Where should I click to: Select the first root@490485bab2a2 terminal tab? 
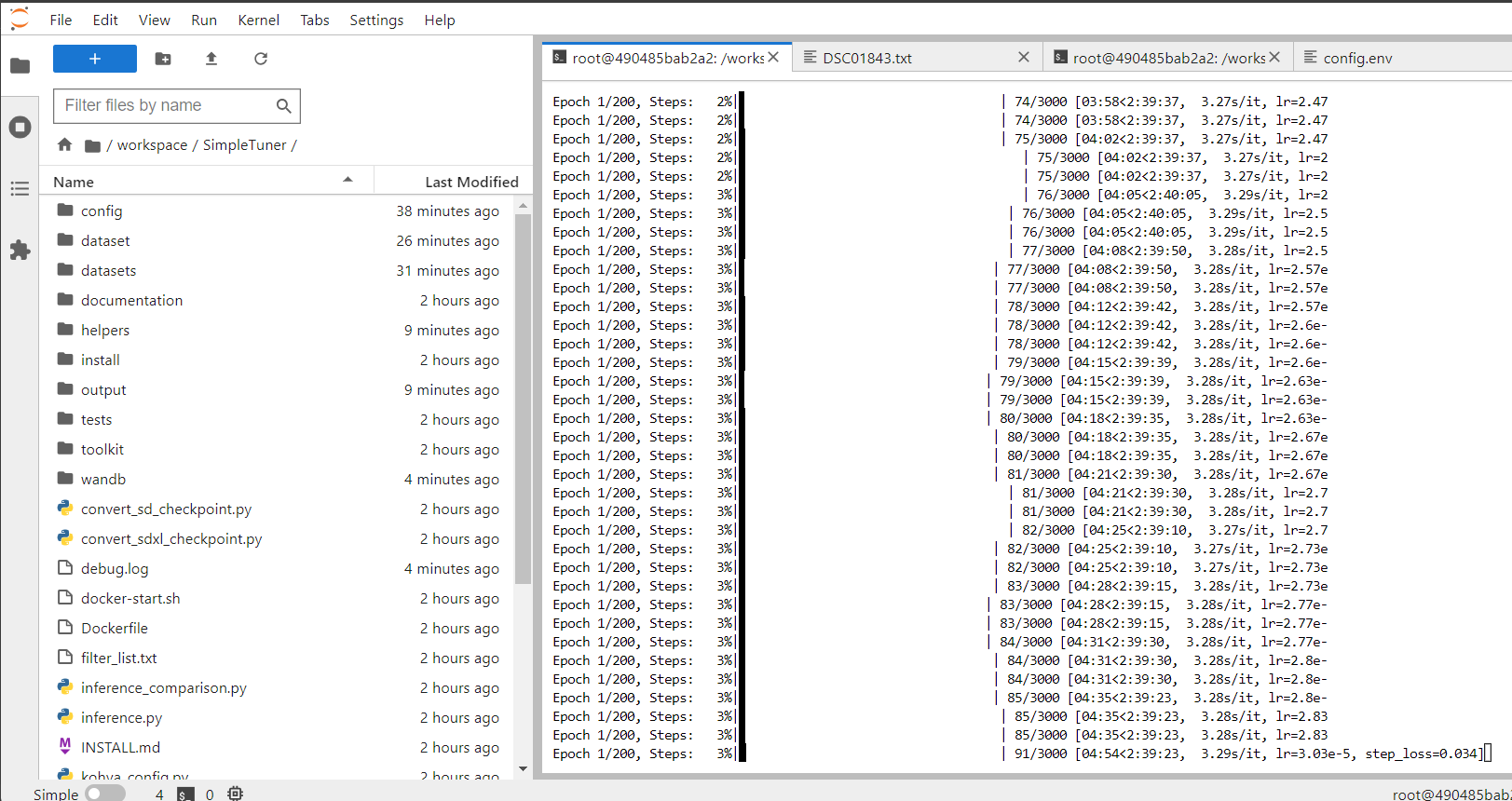pos(667,58)
